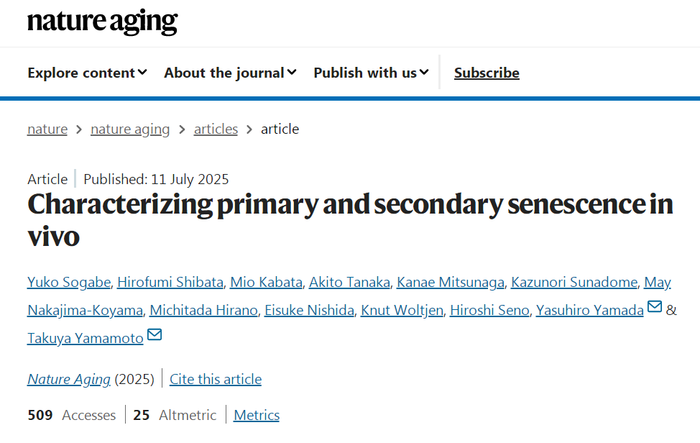Open the Nature Aging journal link
Viewport: 700px width, 443px height.
pyautogui.click(x=69, y=379)
